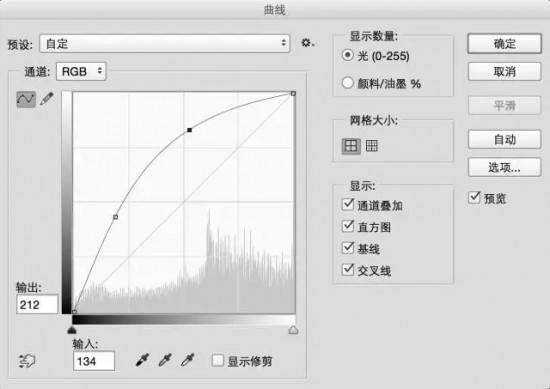Open the 预设 dropdown set to 自定

[x=165, y=43]
